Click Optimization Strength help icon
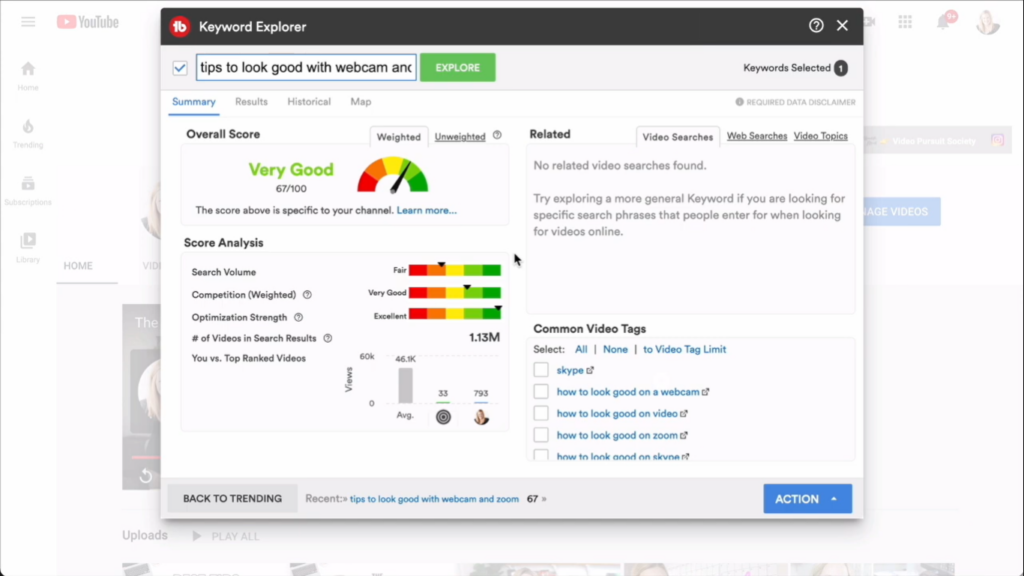This screenshot has height=576, width=1024. (x=298, y=317)
